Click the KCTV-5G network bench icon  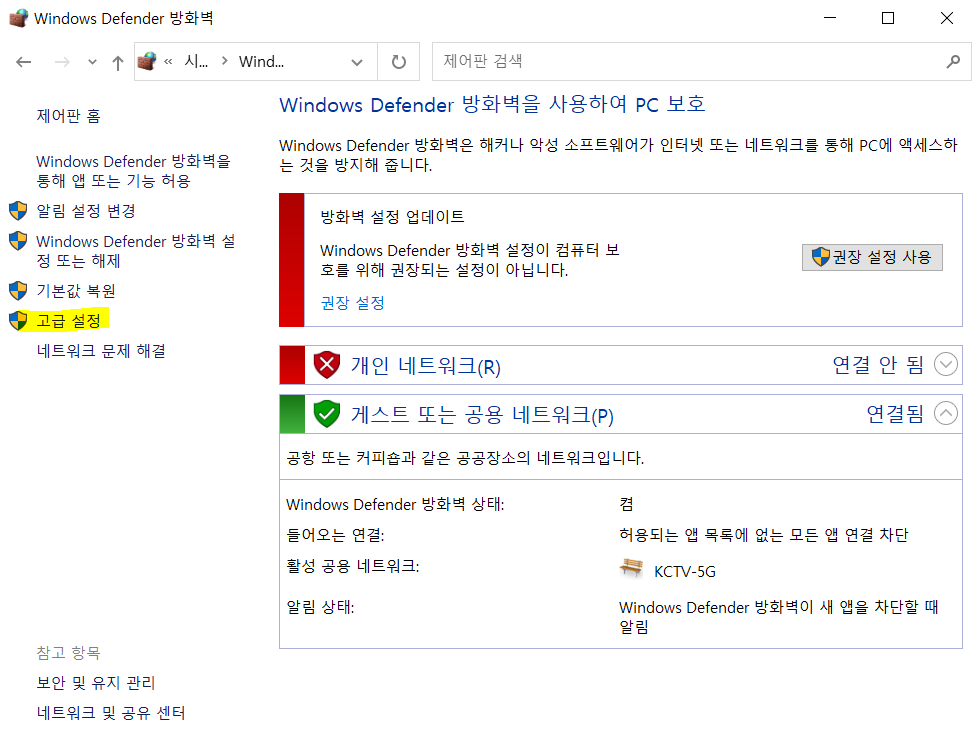[631, 568]
